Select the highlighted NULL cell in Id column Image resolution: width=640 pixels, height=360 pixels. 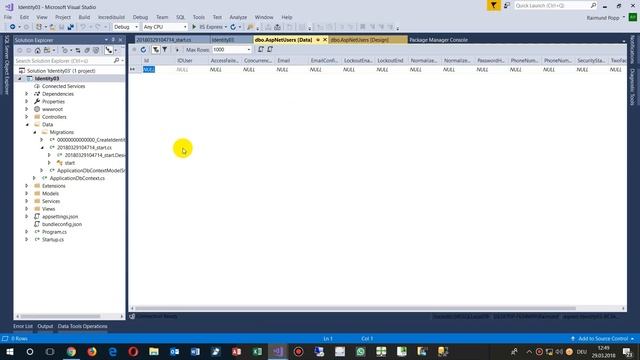coord(149,70)
